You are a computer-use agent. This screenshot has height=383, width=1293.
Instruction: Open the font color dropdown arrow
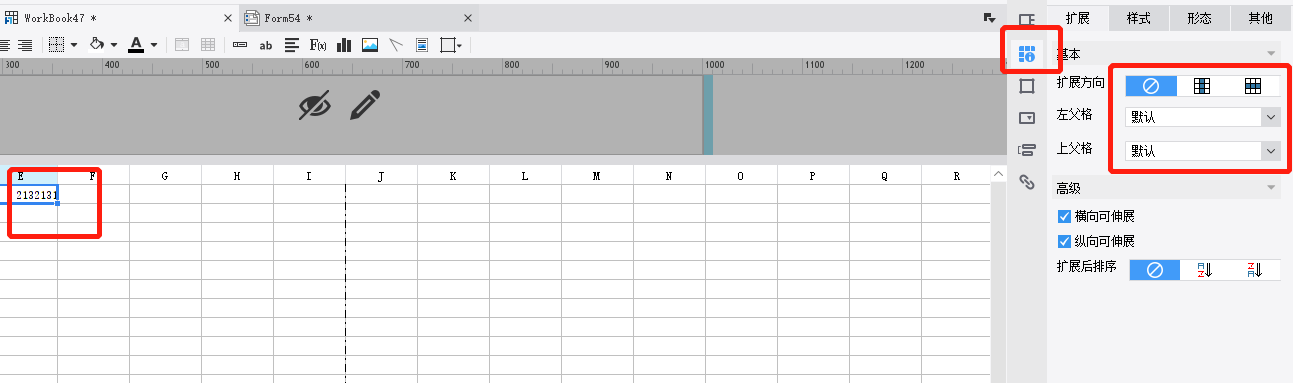154,45
